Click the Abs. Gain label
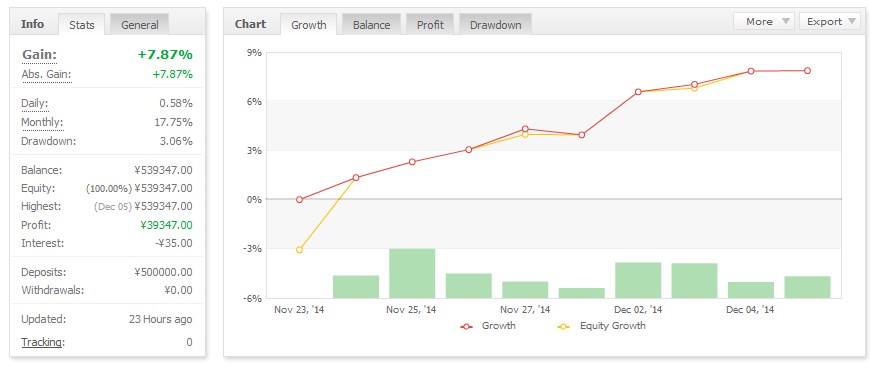The image size is (871, 369). click(47, 74)
